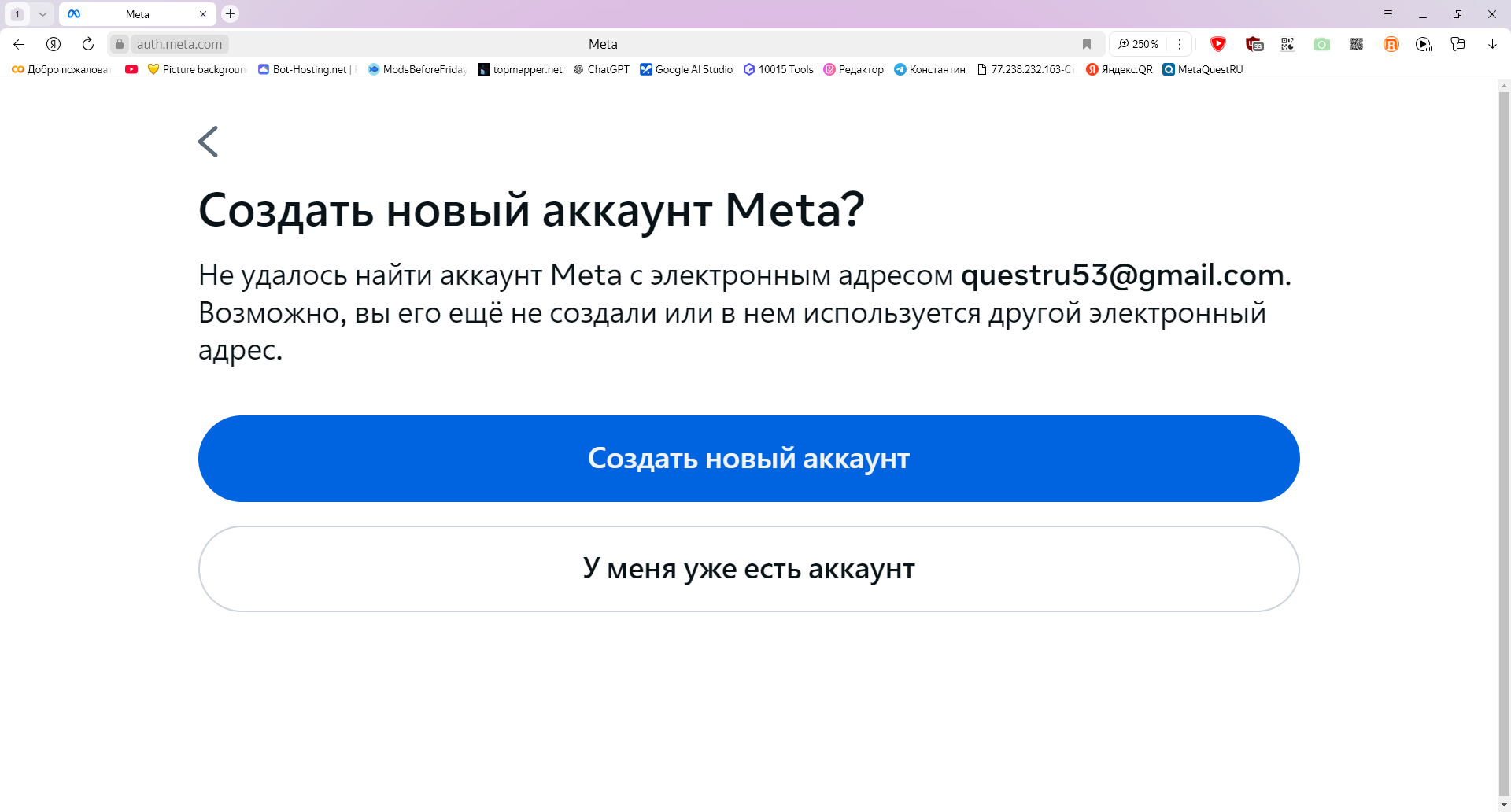Open the browser collections icon

(1458, 44)
